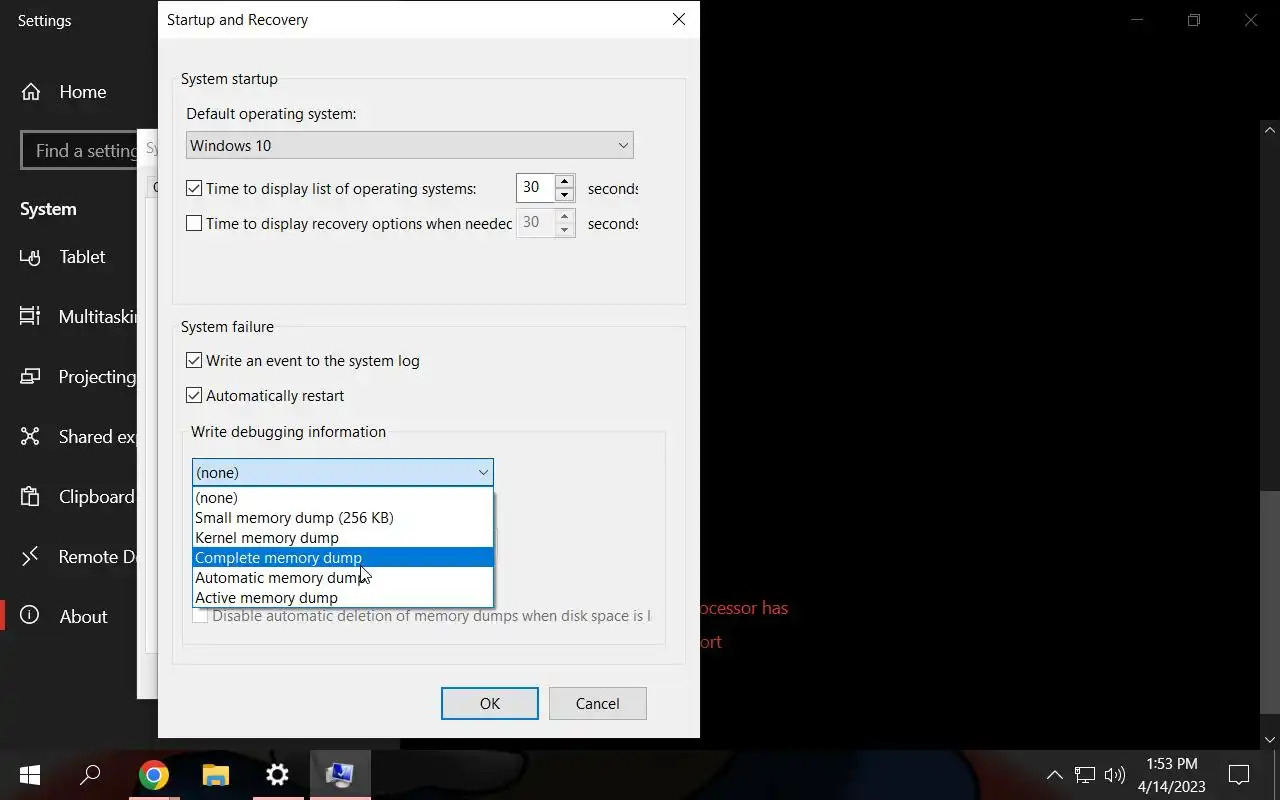Open Home in Settings sidebar
This screenshot has width=1280, height=800.
point(63,92)
